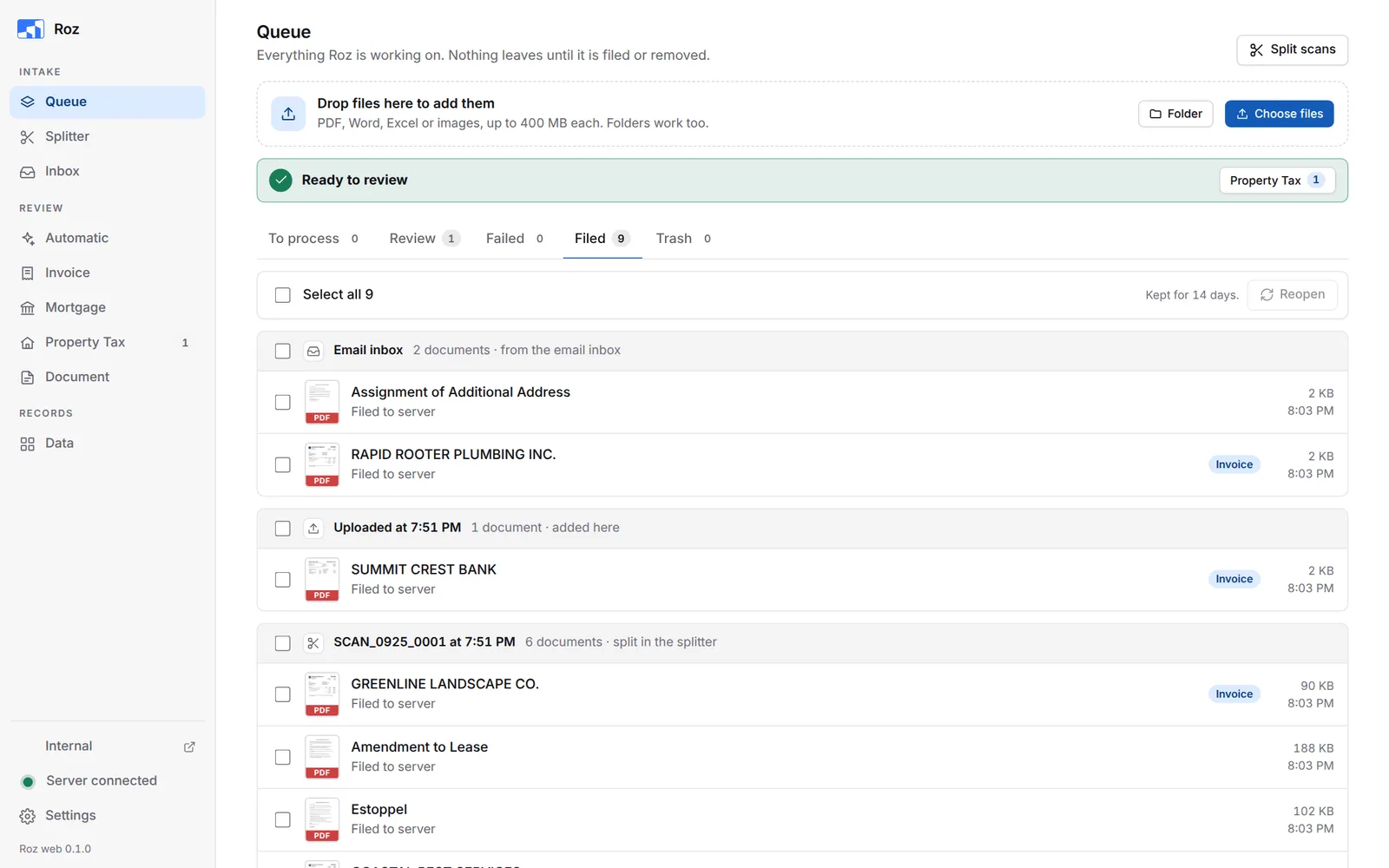Screen dimensions: 1389x868
Task: Open the Estoppel document row
Action: [x=802, y=819]
